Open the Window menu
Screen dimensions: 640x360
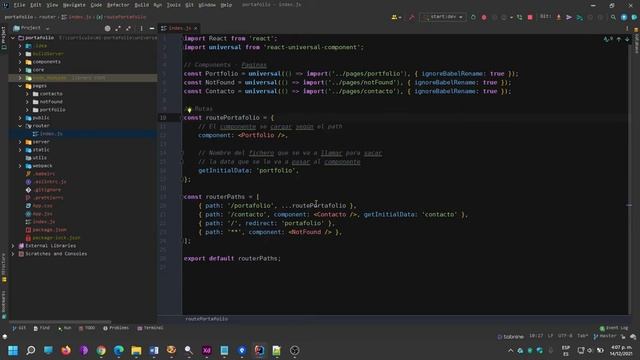207,5
